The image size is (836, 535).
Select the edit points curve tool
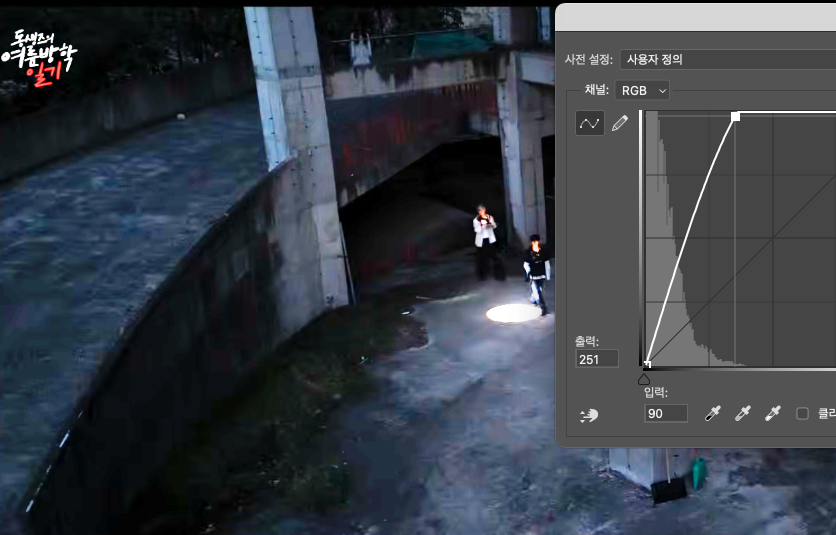[589, 123]
